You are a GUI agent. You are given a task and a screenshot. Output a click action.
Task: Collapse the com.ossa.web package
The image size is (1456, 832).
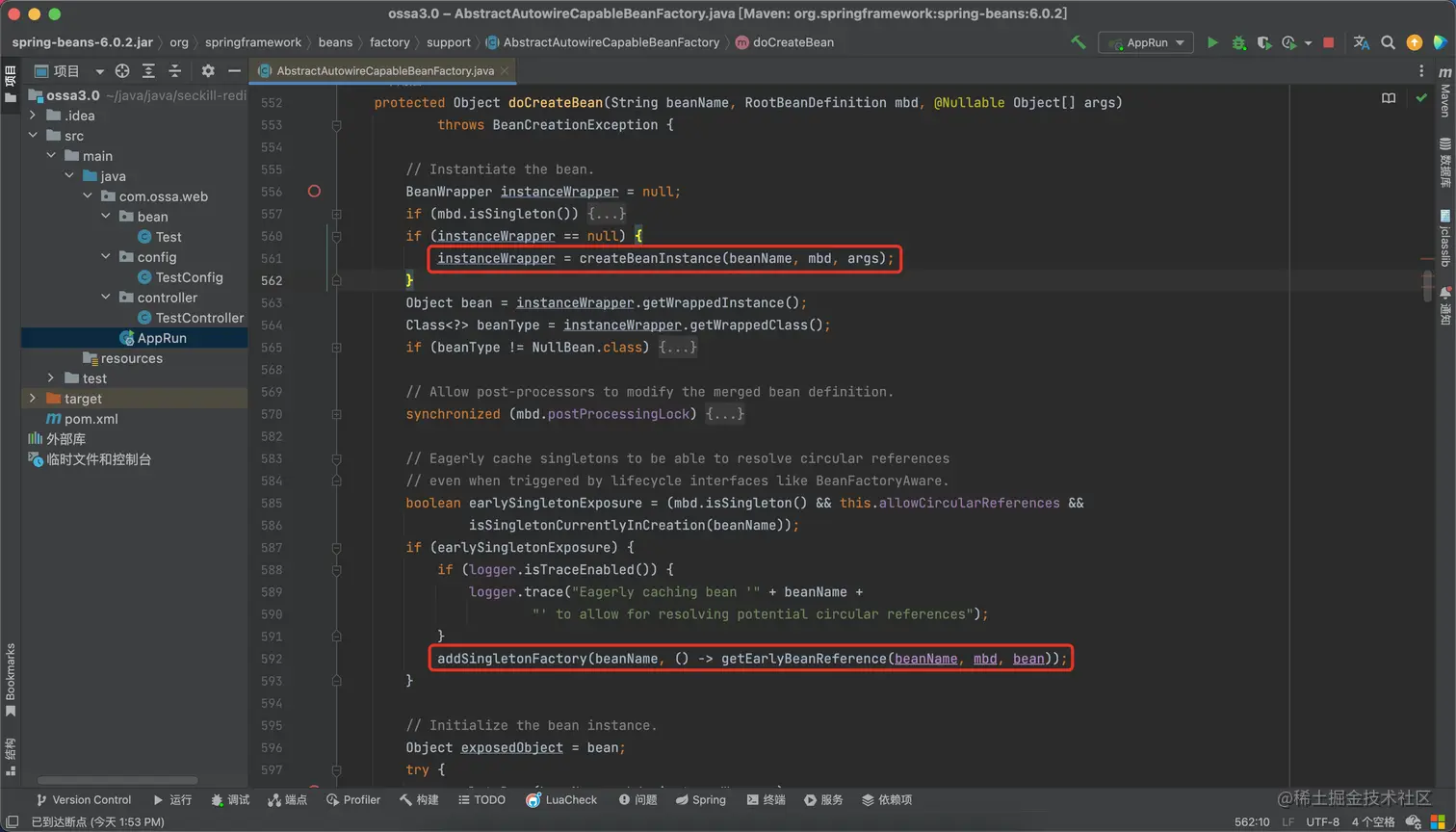point(88,196)
